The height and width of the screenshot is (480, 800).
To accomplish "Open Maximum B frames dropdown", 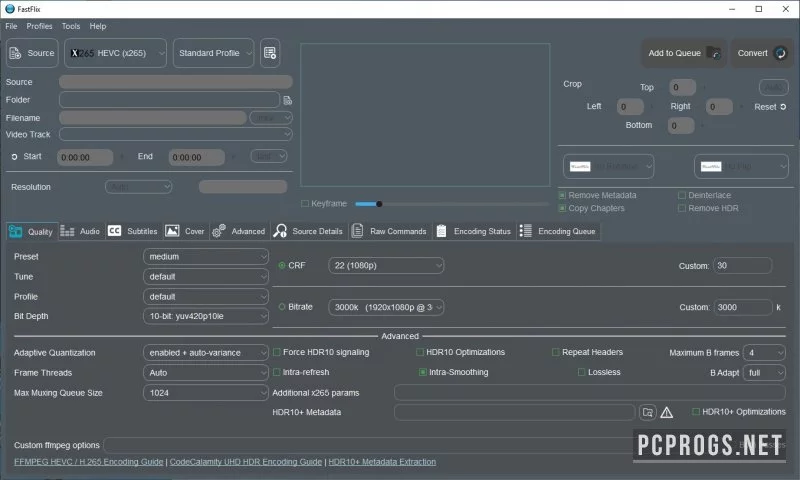I will pos(764,352).
